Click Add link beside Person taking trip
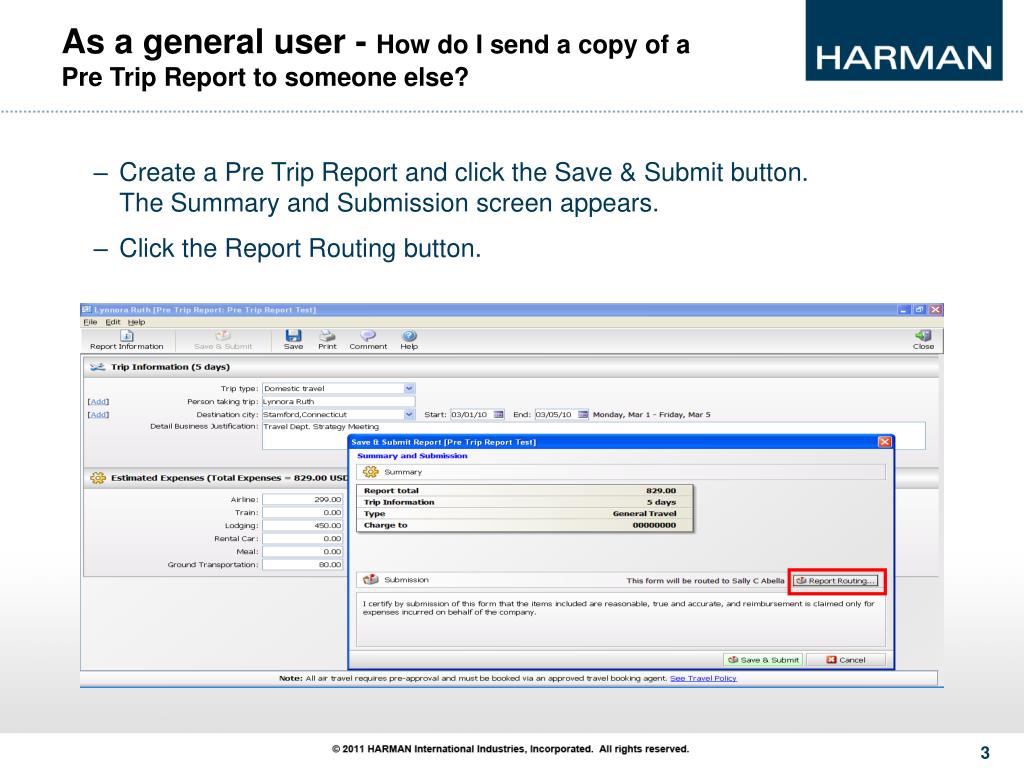The height and width of the screenshot is (768, 1024). pyautogui.click(x=99, y=402)
